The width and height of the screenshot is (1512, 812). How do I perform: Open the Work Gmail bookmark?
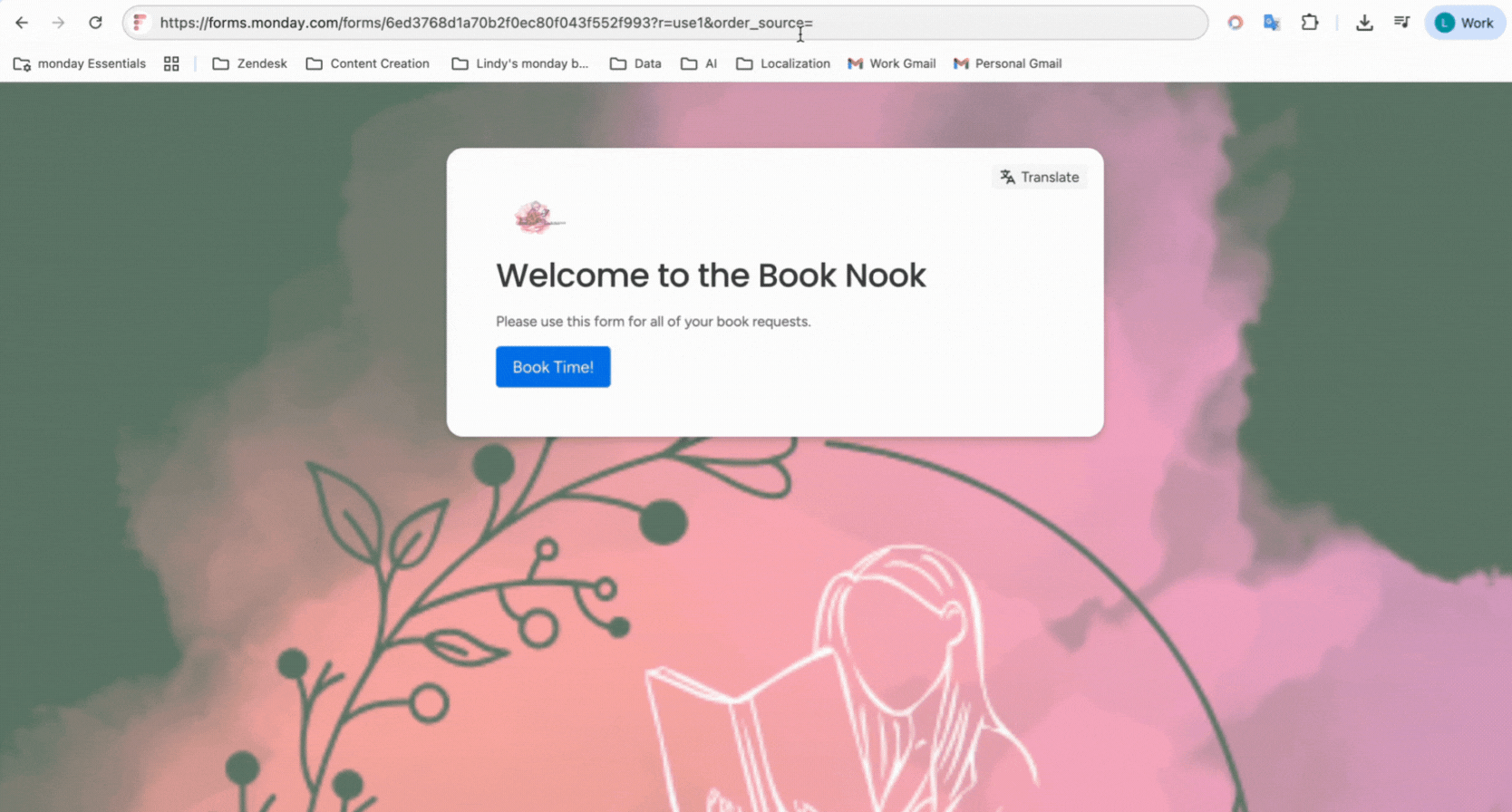click(x=891, y=63)
